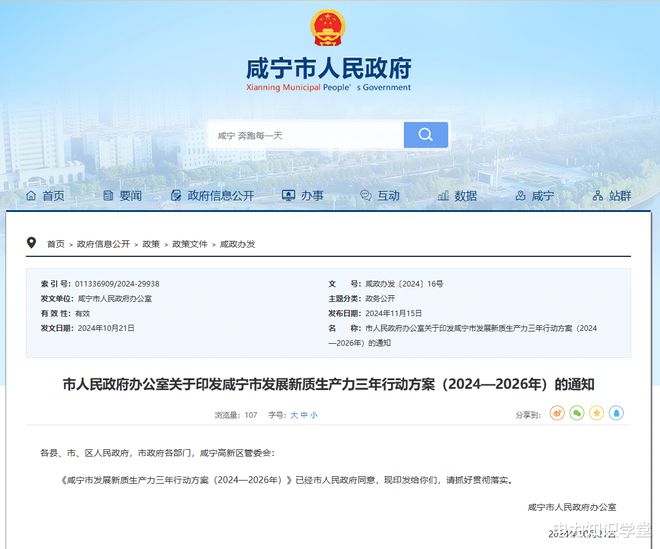
Task: Set font size to 中
Action: pyautogui.click(x=304, y=415)
